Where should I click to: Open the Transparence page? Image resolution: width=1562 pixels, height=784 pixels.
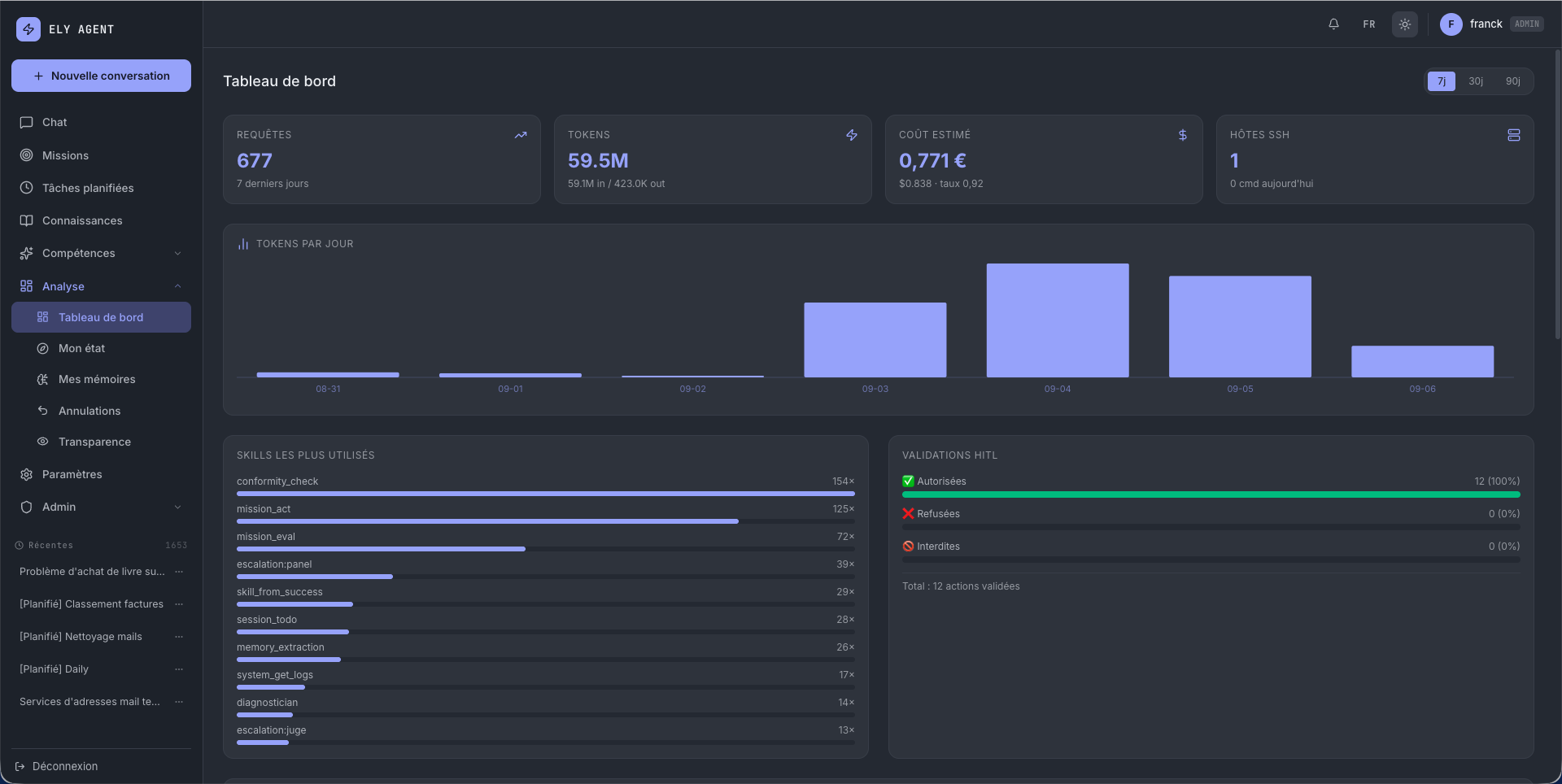click(x=101, y=442)
